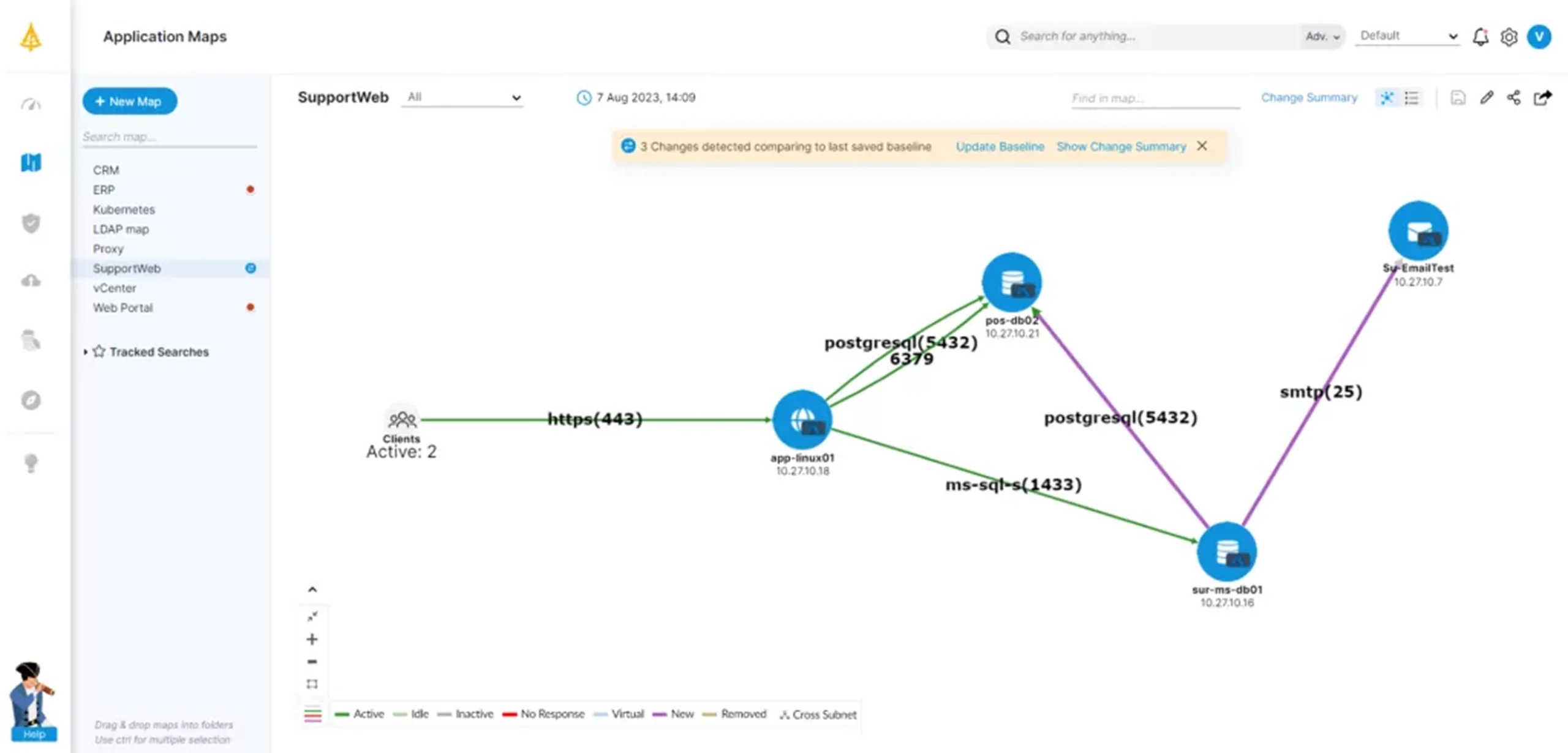The width and height of the screenshot is (1568, 753).
Task: Click Update Baseline link
Action: (x=1000, y=147)
